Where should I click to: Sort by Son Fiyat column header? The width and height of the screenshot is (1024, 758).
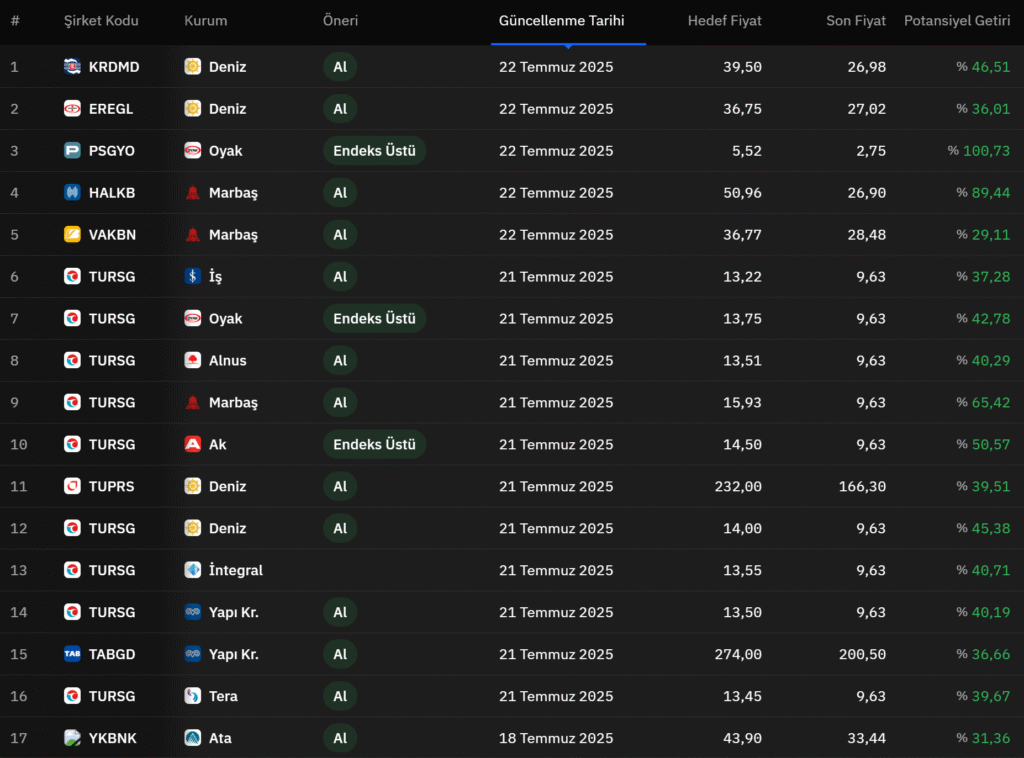click(x=856, y=21)
